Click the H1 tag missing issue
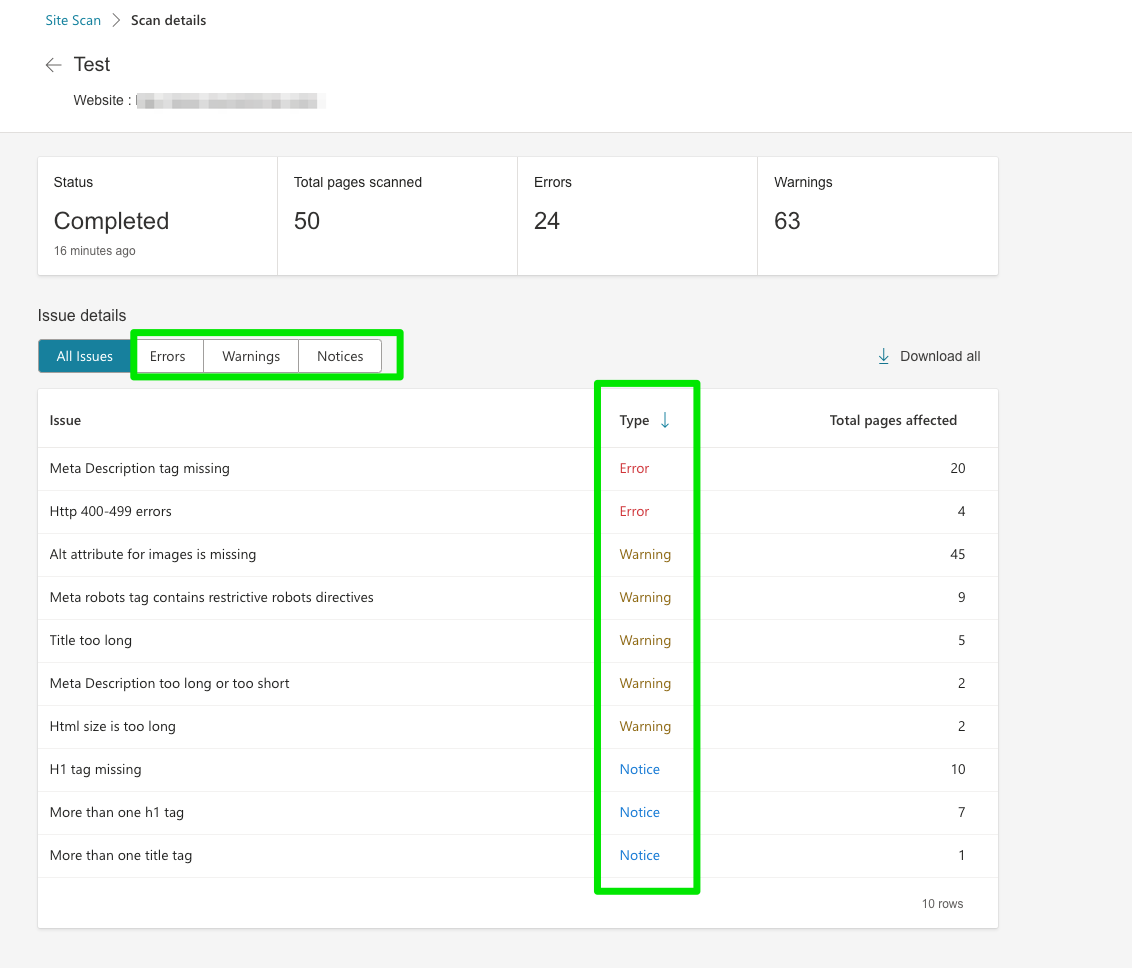The image size is (1132, 968). 95,769
